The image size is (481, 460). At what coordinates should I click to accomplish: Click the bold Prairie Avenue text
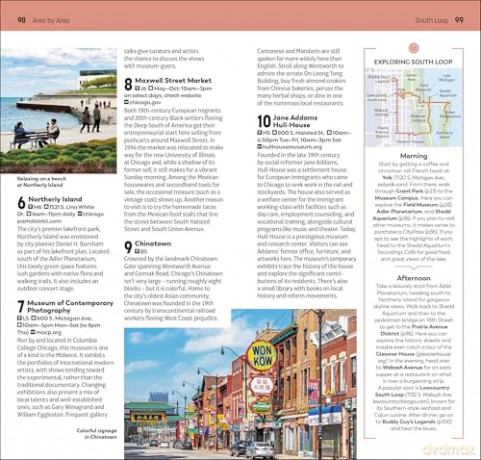click(x=430, y=327)
